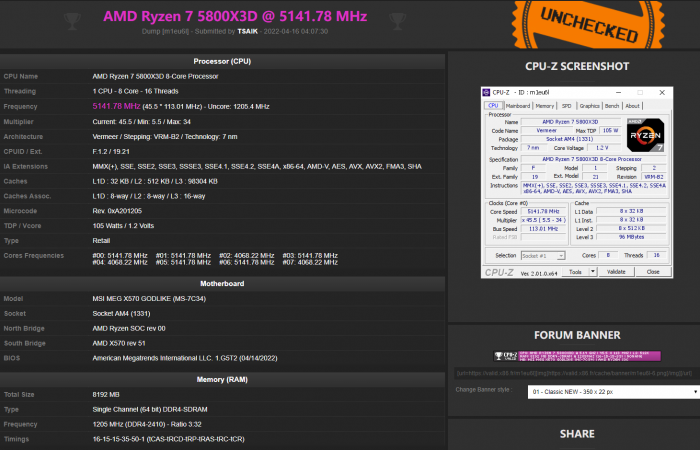The height and width of the screenshot is (450, 700).
Task: Switch to the Mainboard tab in CPU-Z
Action: 517,105
